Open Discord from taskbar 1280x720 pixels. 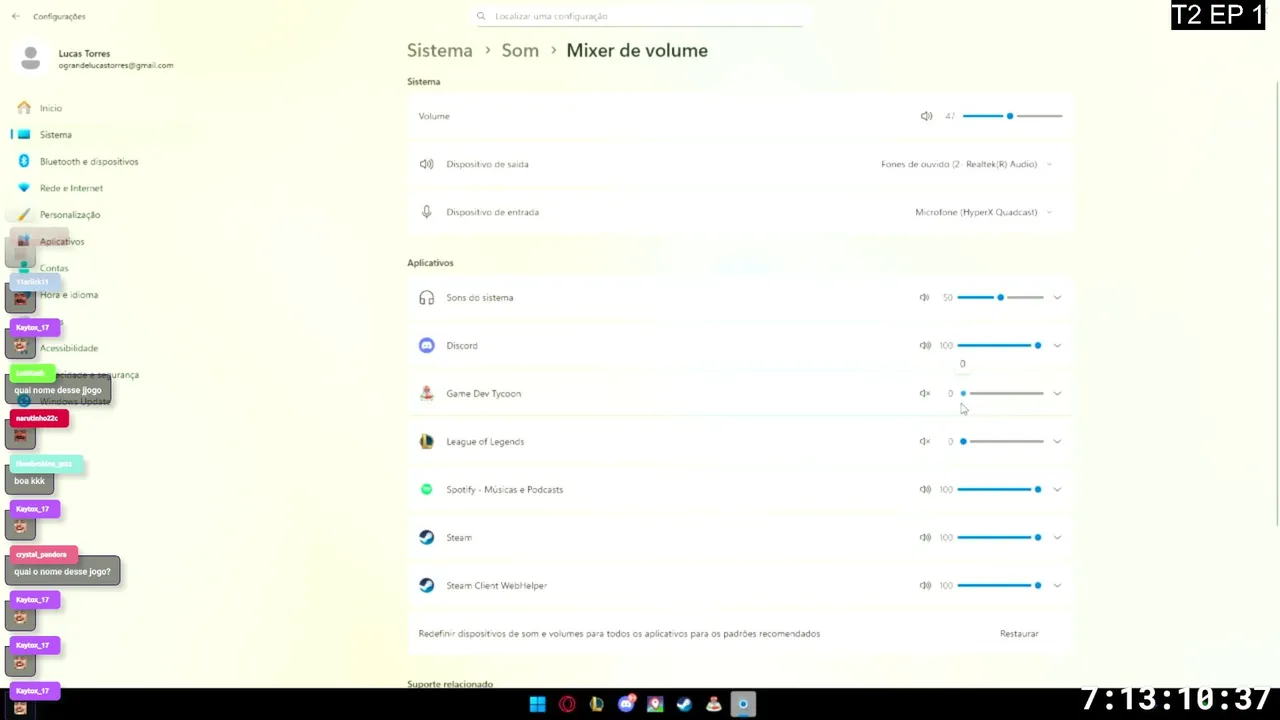[x=626, y=704]
